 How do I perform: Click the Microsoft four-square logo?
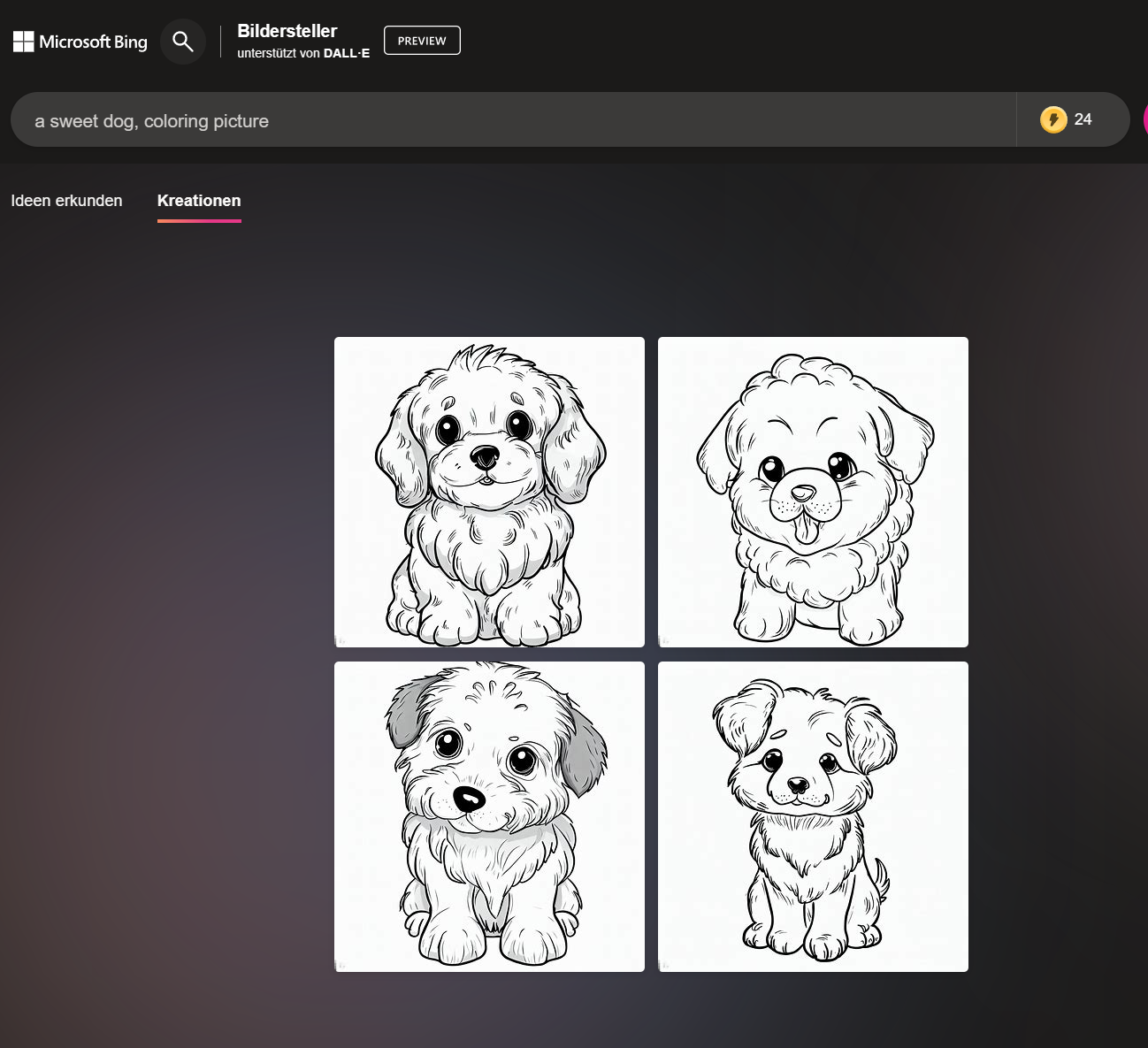24,42
